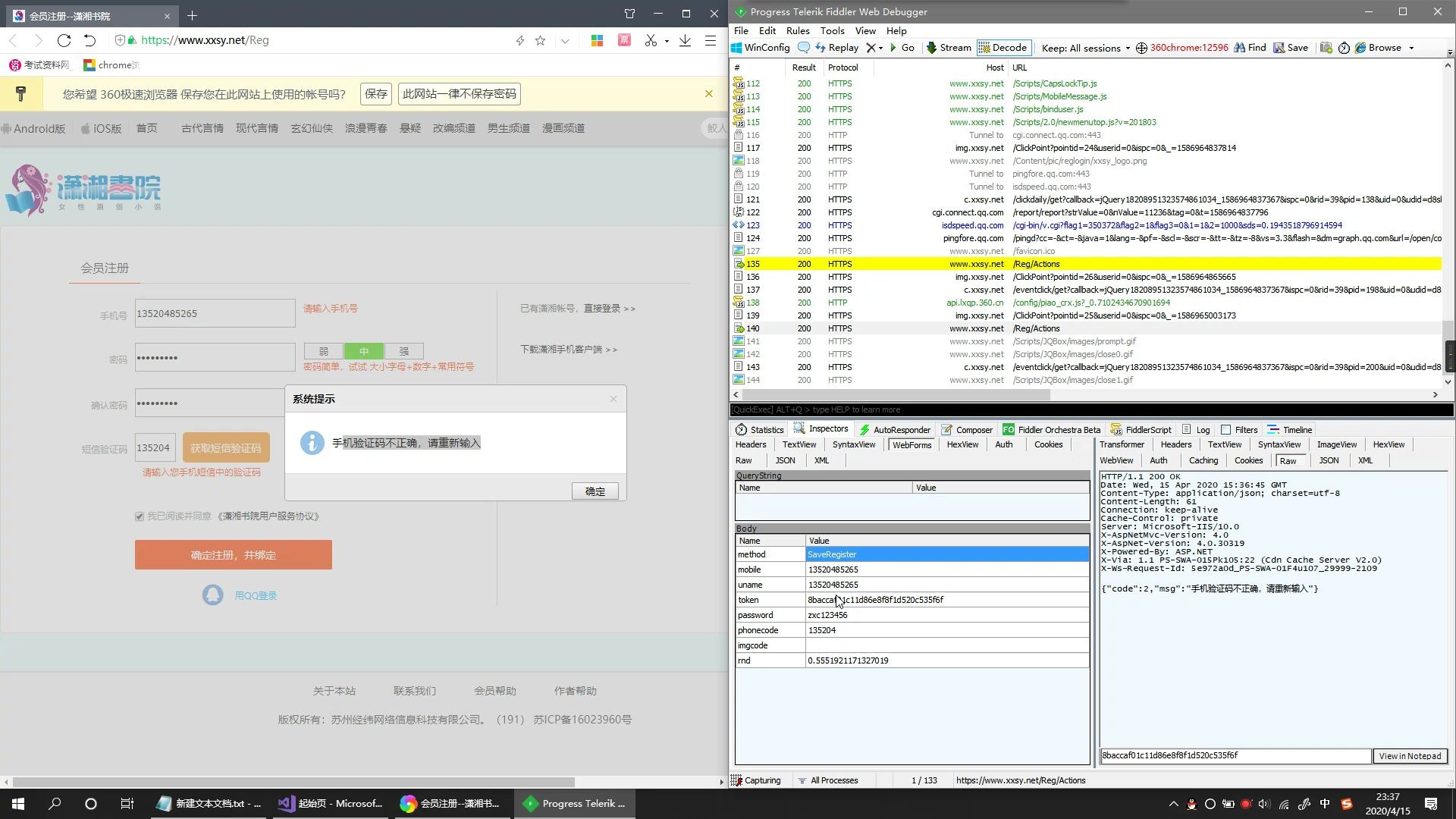The height and width of the screenshot is (819, 1456).
Task: Toggle the Decode button in Fiddler
Action: click(1003, 47)
